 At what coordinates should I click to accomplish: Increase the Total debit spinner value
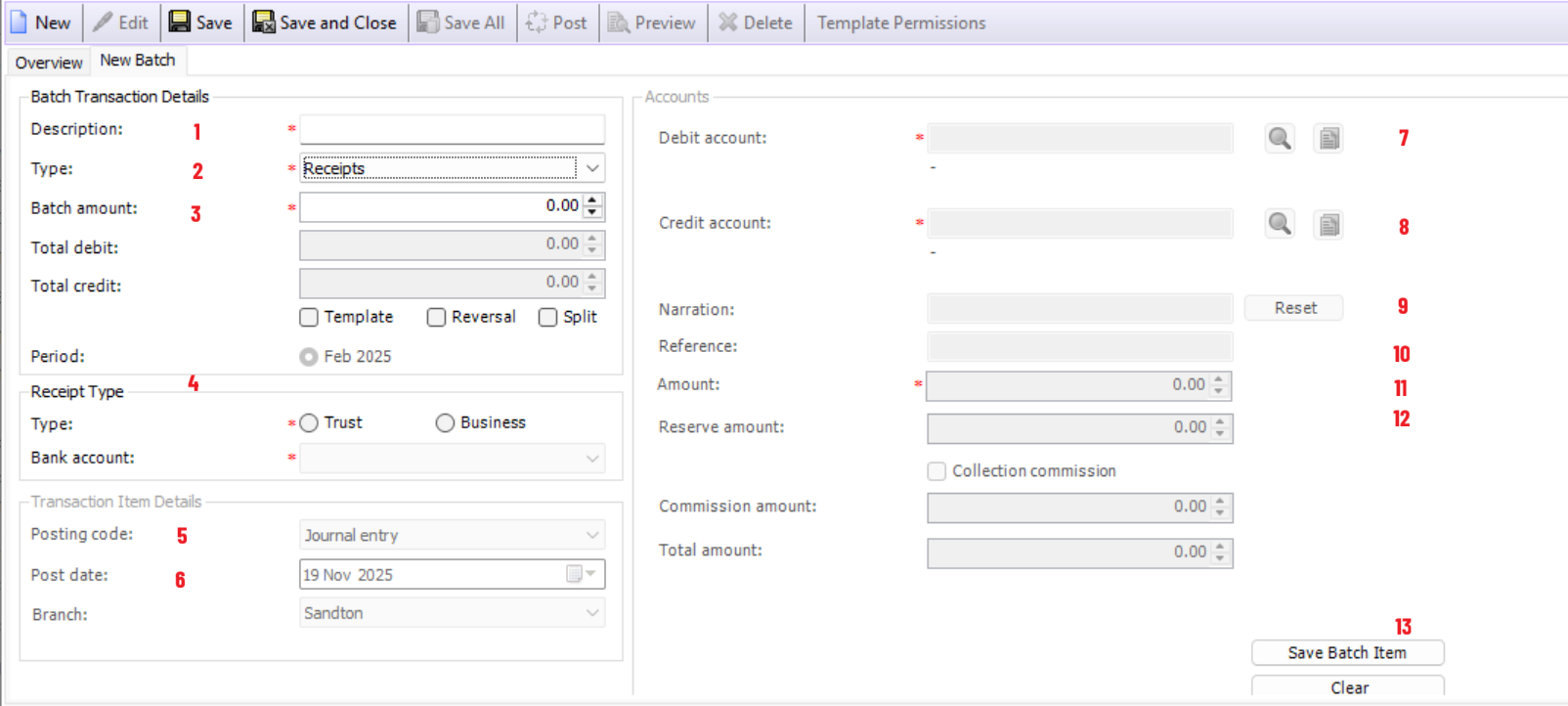[592, 239]
